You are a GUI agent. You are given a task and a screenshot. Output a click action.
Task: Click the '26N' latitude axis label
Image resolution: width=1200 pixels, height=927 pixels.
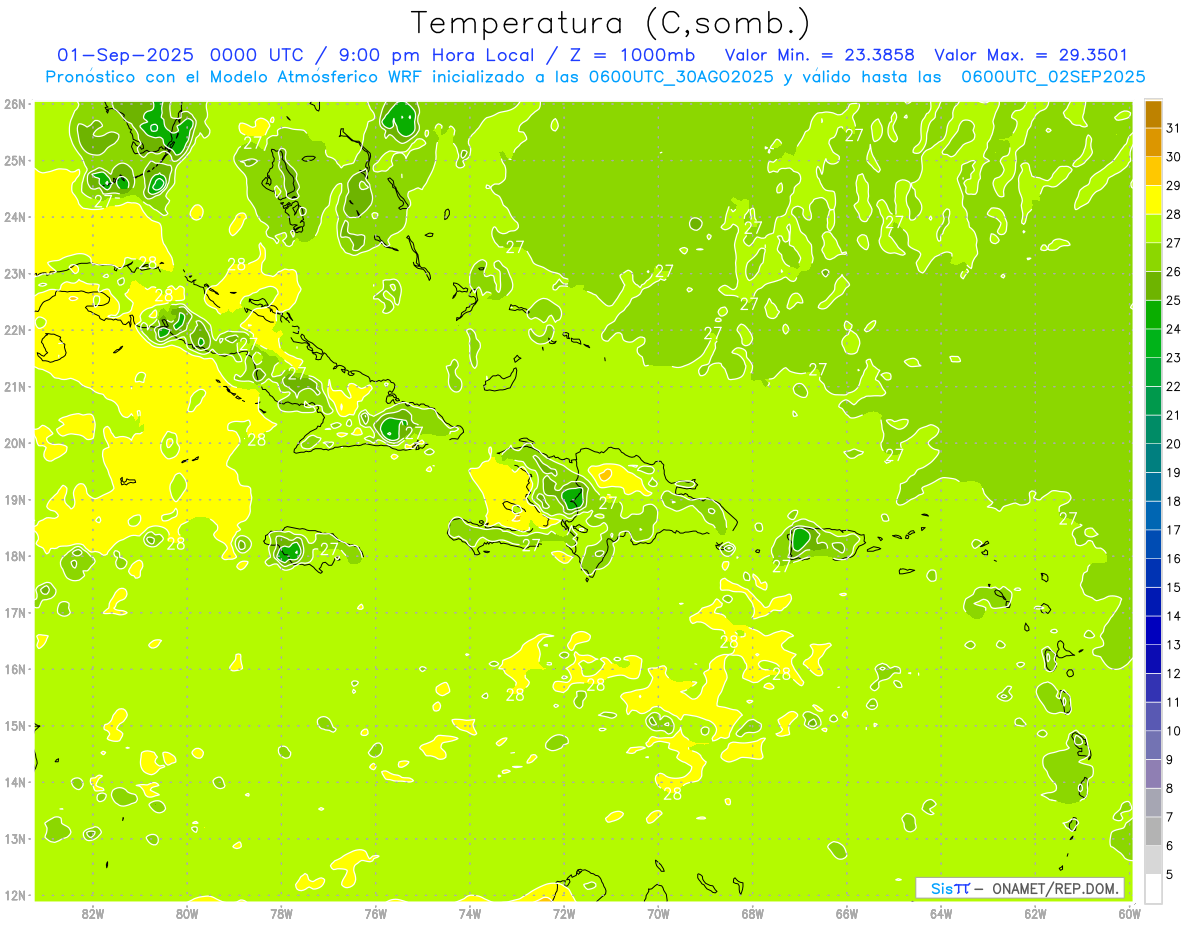coord(14,104)
